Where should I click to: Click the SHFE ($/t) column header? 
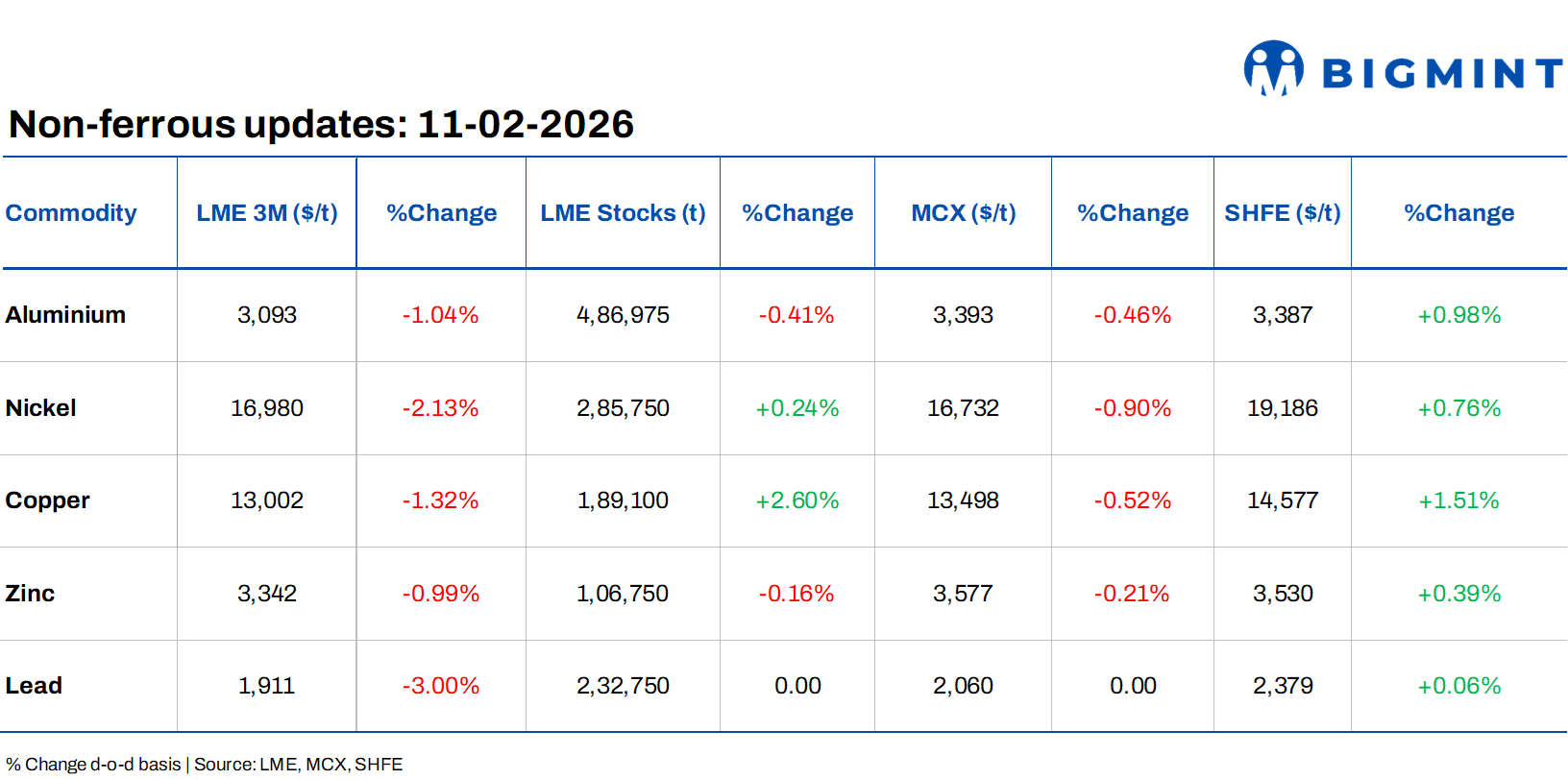[x=1282, y=213]
